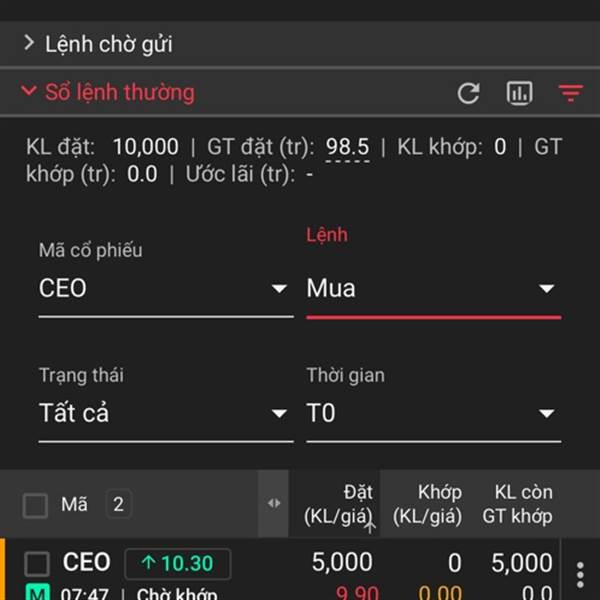Open the red filter icon

(571, 93)
